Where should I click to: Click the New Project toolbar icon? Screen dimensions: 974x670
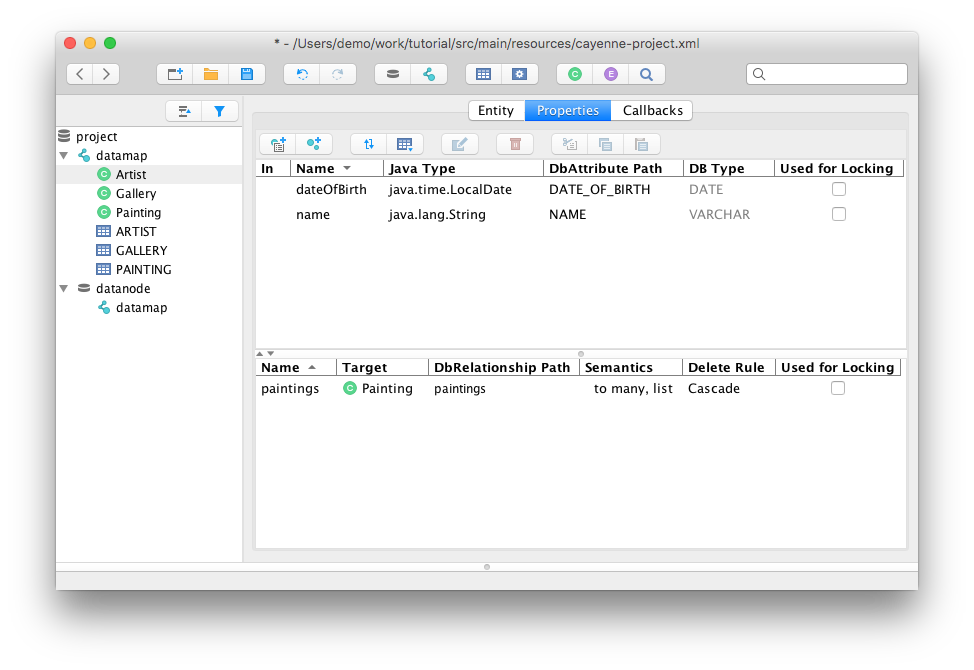(175, 74)
